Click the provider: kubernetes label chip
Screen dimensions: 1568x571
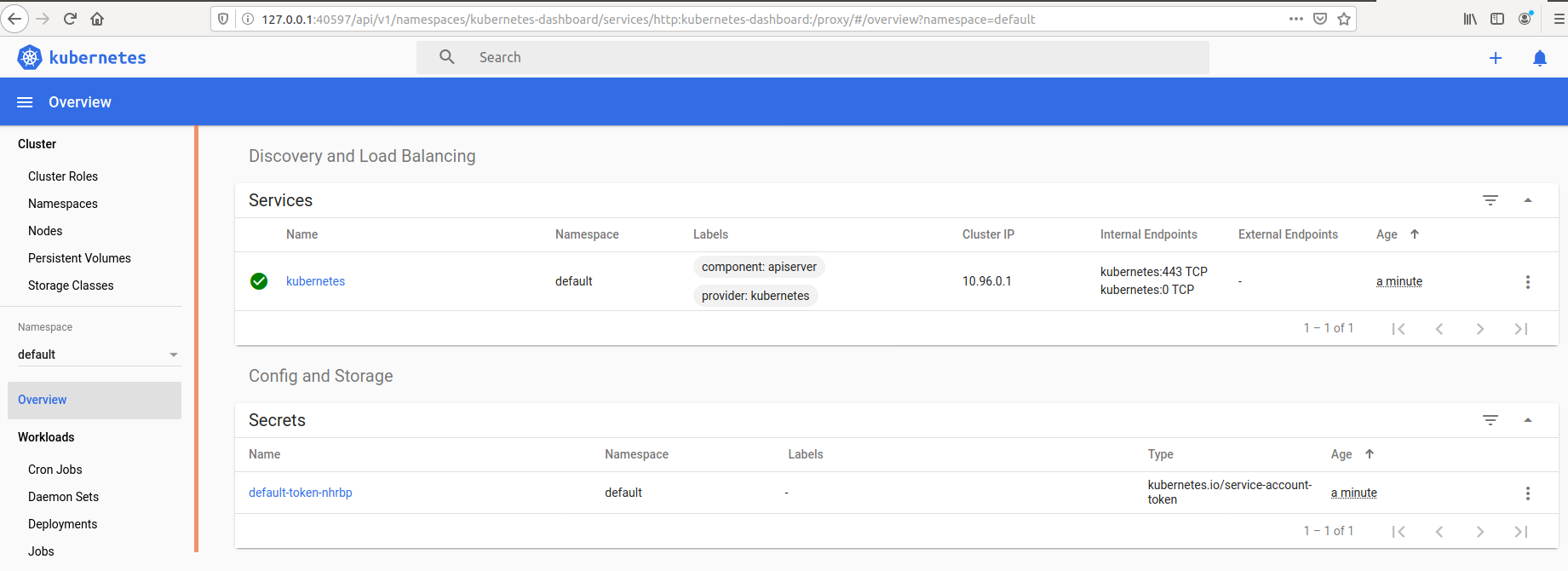coord(755,296)
